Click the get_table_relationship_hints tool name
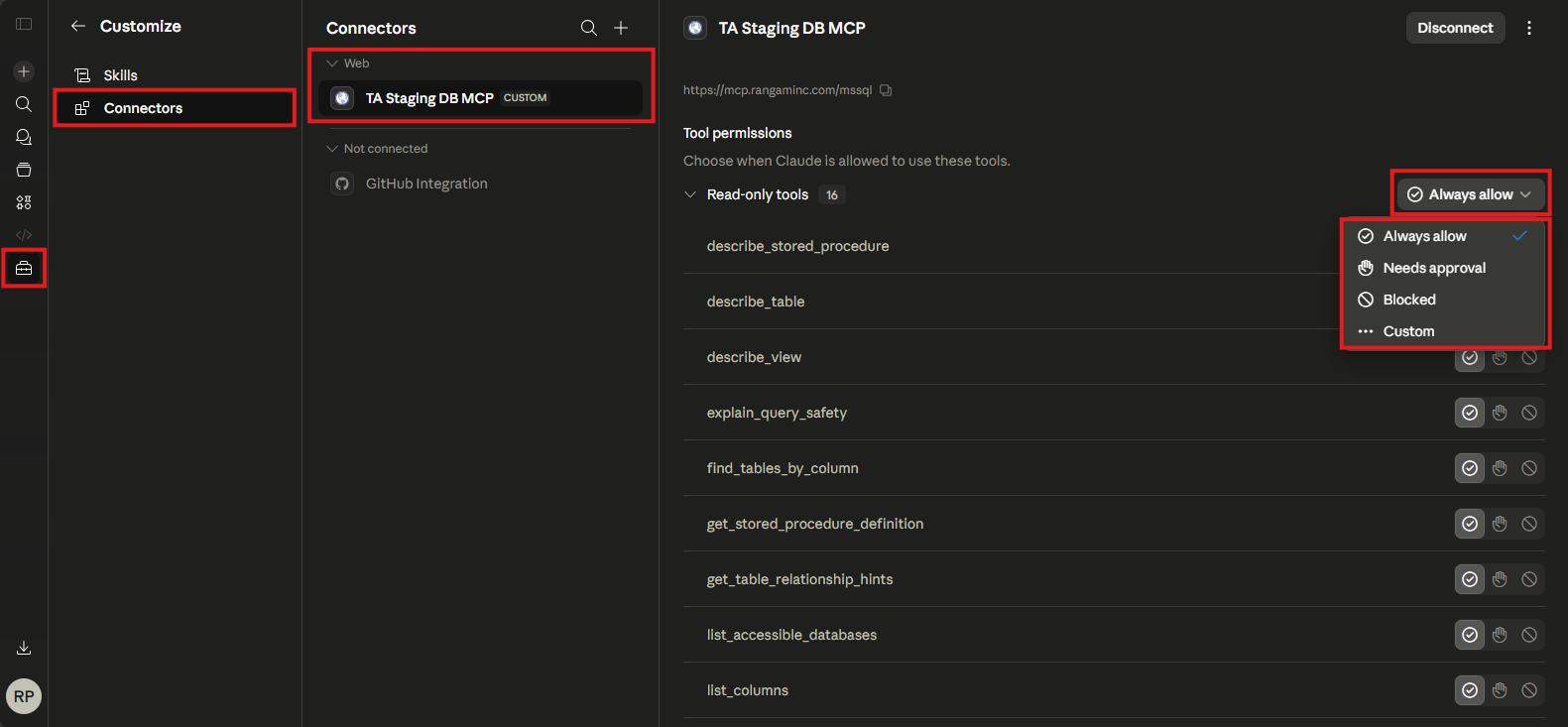Screen dimensions: 1568x727 (799, 579)
